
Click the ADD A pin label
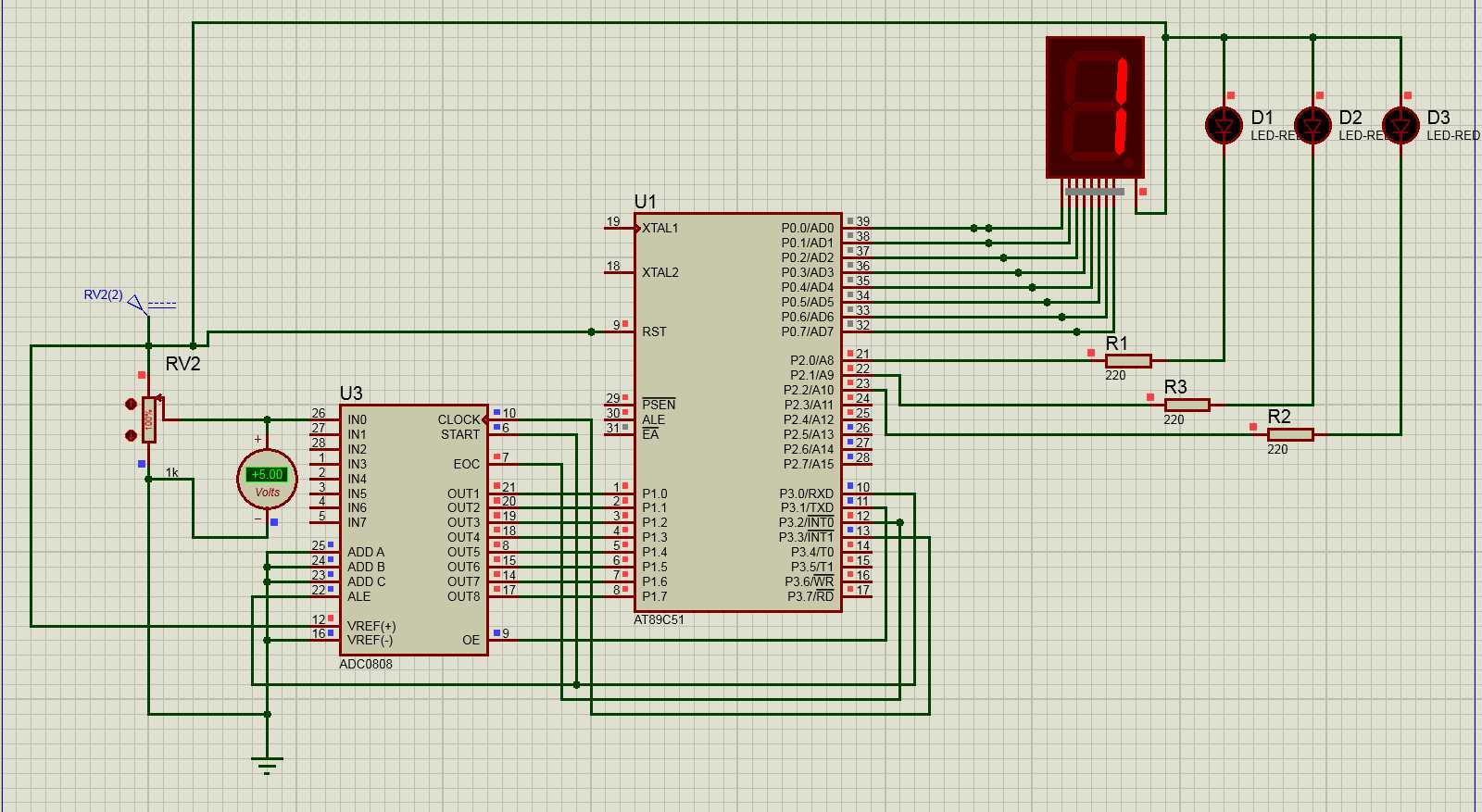pos(366,552)
